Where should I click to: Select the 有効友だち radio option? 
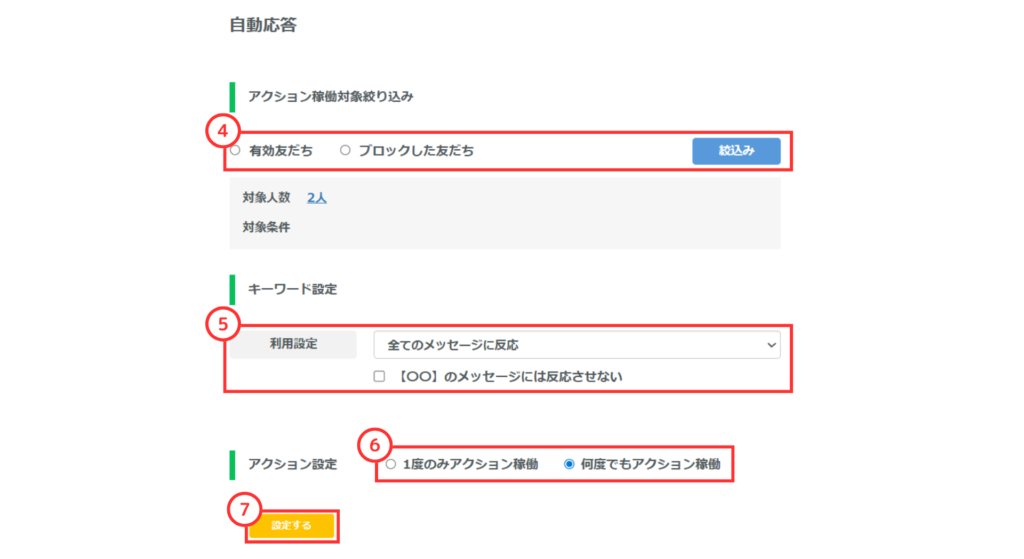(236, 151)
